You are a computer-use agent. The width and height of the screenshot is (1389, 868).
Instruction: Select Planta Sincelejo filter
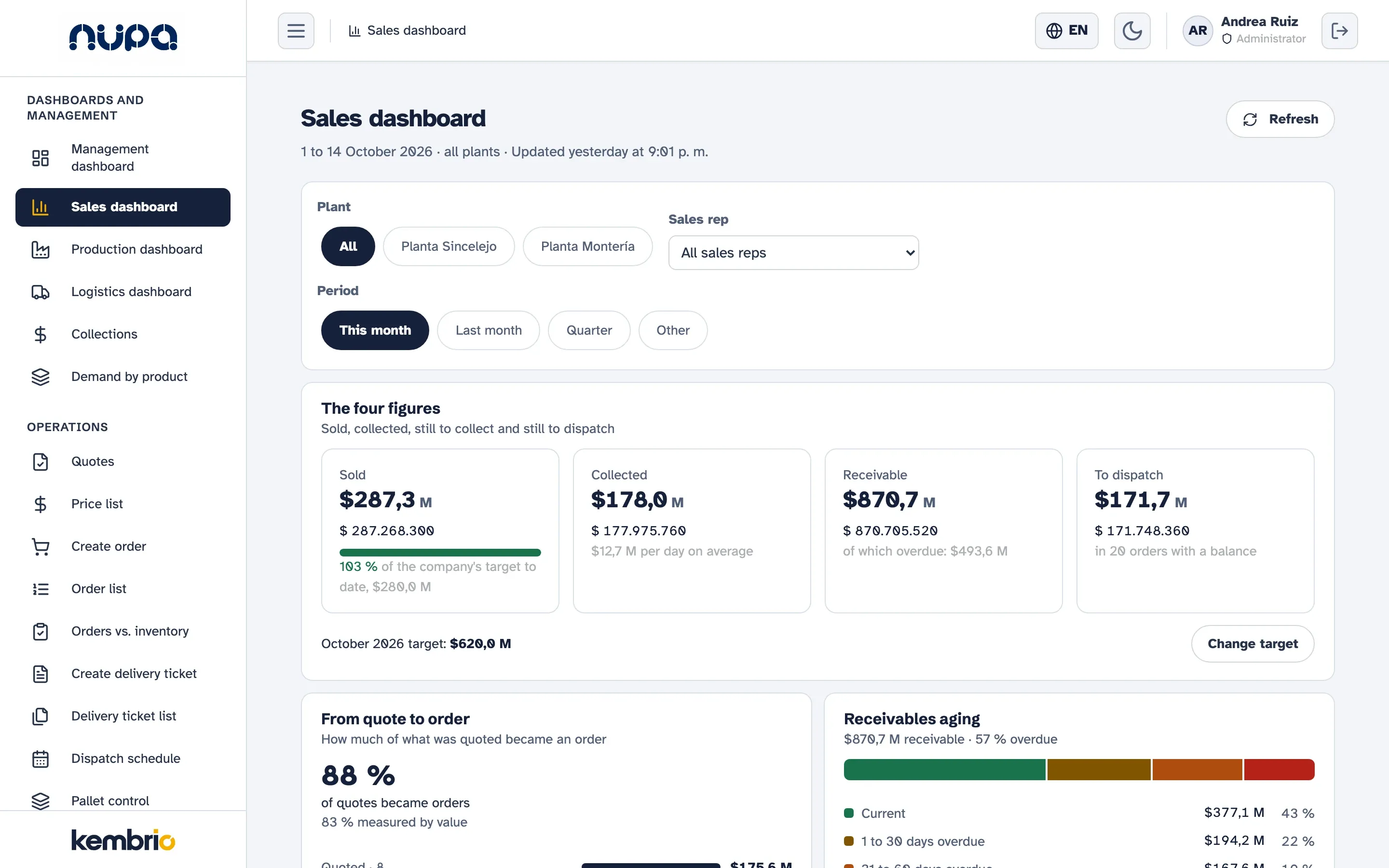[x=449, y=246]
